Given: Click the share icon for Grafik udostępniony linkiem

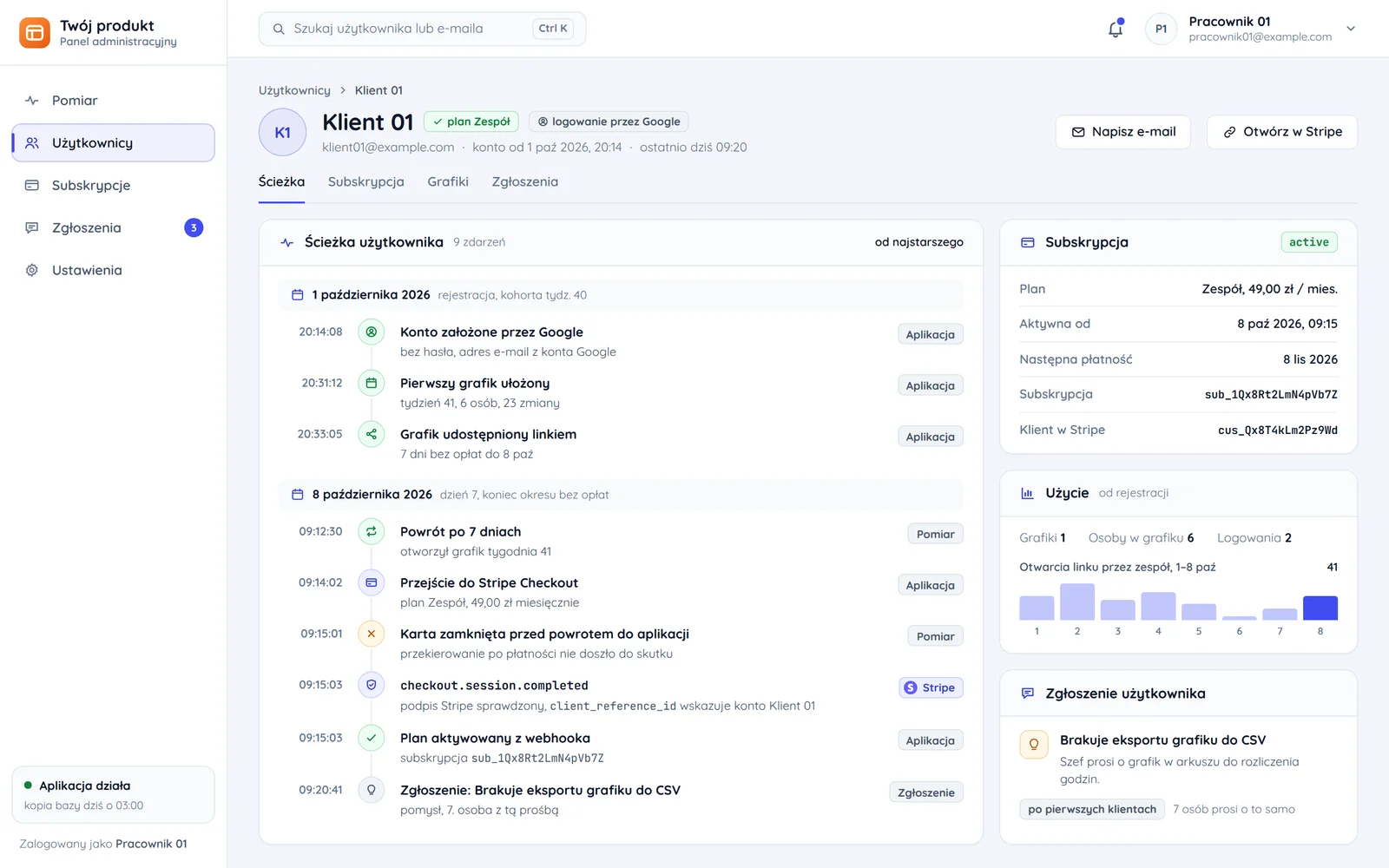Looking at the screenshot, I should coord(372,434).
